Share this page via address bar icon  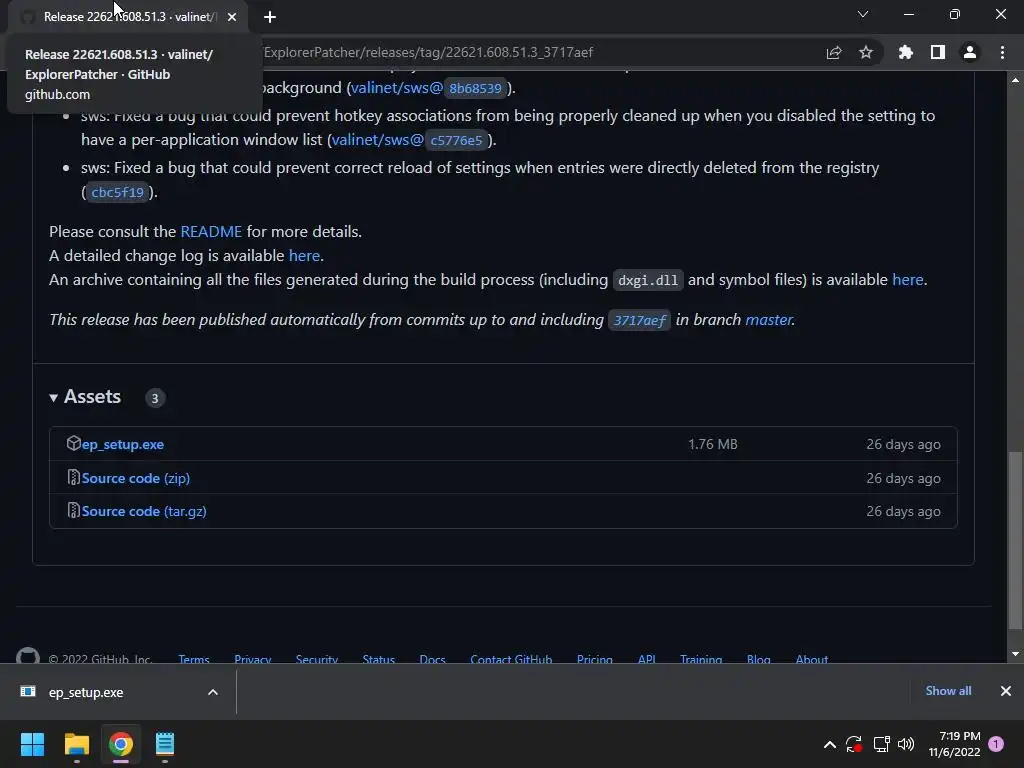(x=834, y=52)
